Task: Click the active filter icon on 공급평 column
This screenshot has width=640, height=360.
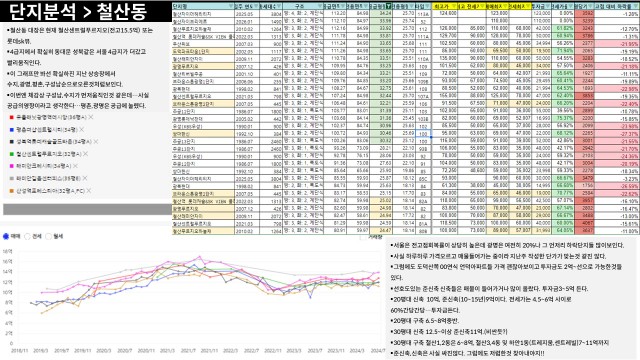Action: (389, 6)
